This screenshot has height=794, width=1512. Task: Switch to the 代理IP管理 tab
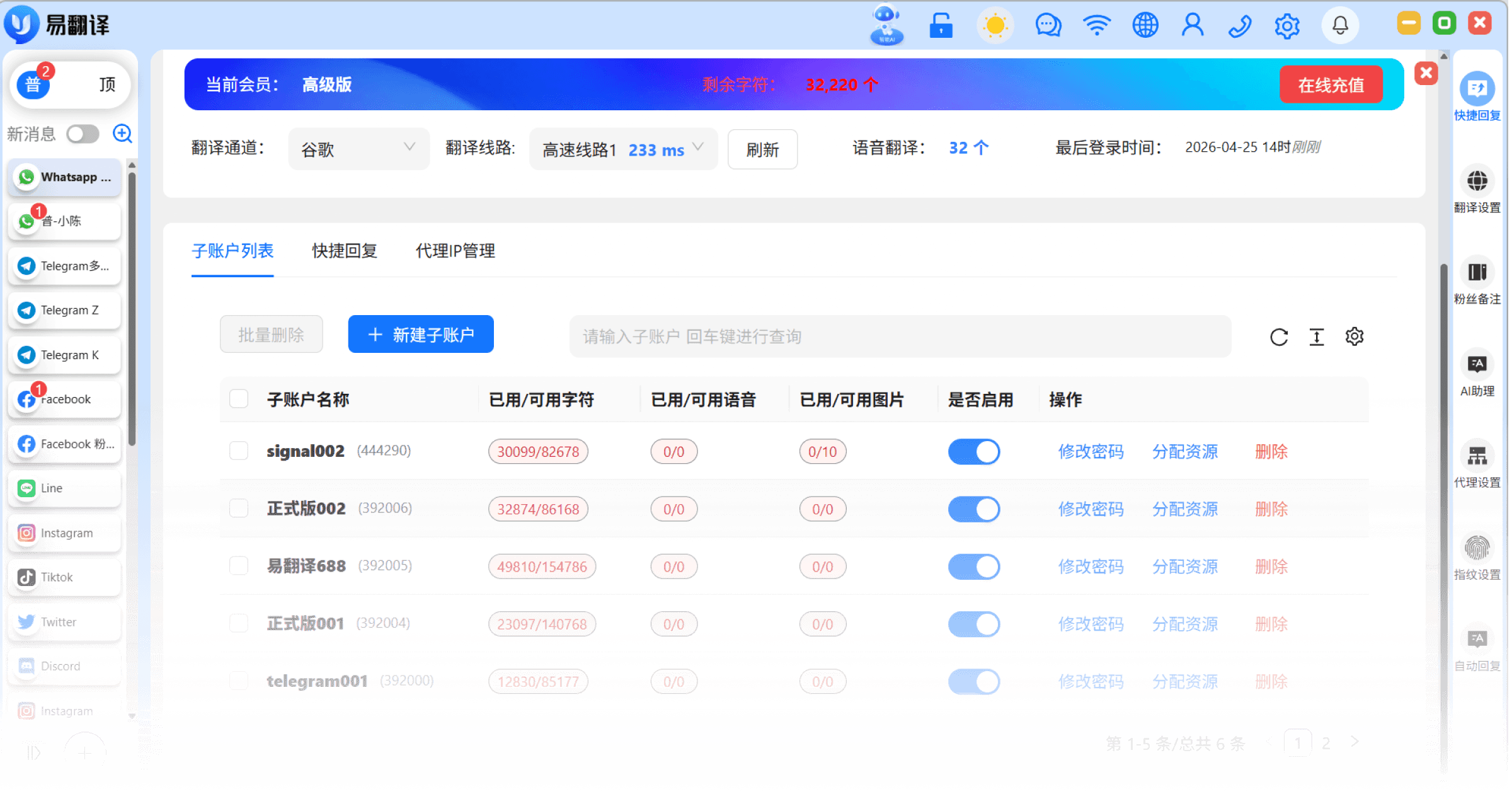[x=455, y=251]
